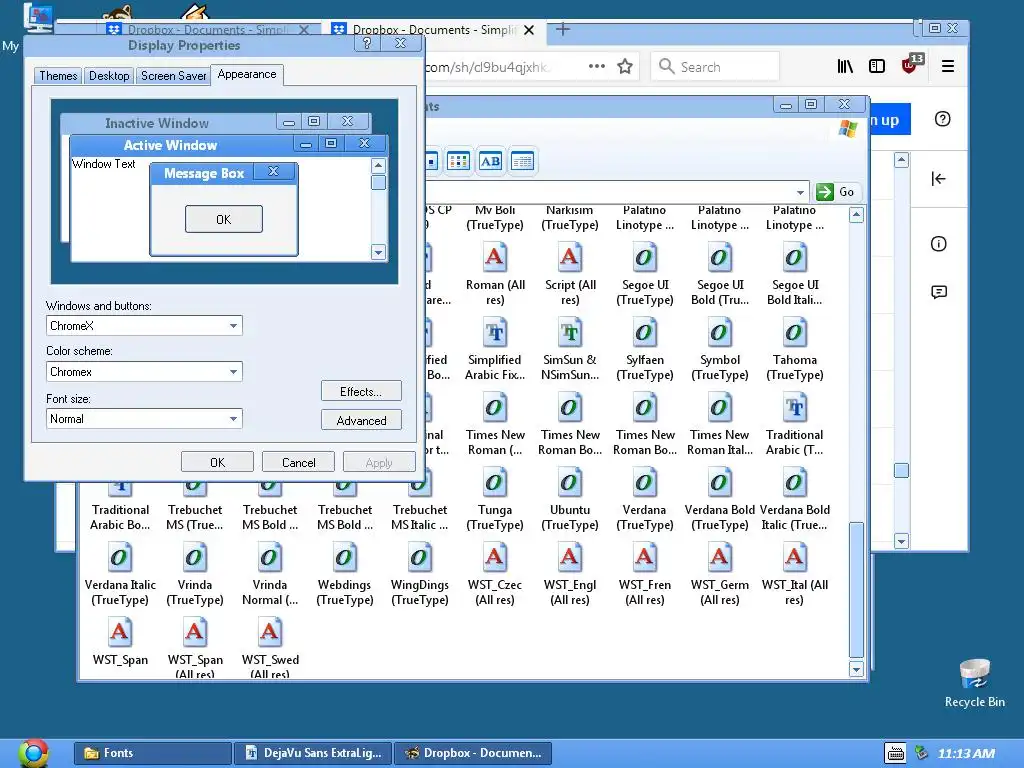The image size is (1024, 768).
Task: Show Dropbox file info icon
Action: click(x=938, y=244)
